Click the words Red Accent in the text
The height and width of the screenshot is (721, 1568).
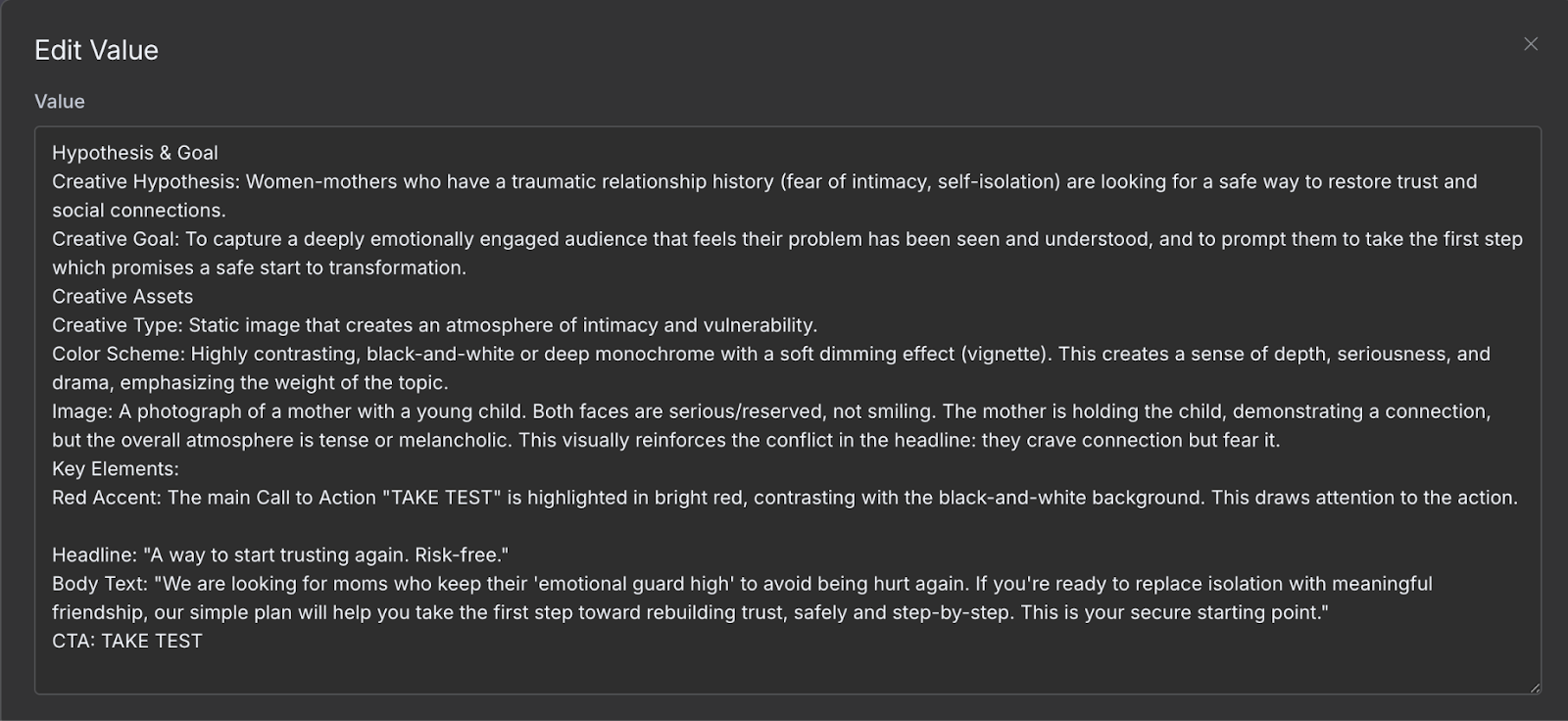pos(106,498)
